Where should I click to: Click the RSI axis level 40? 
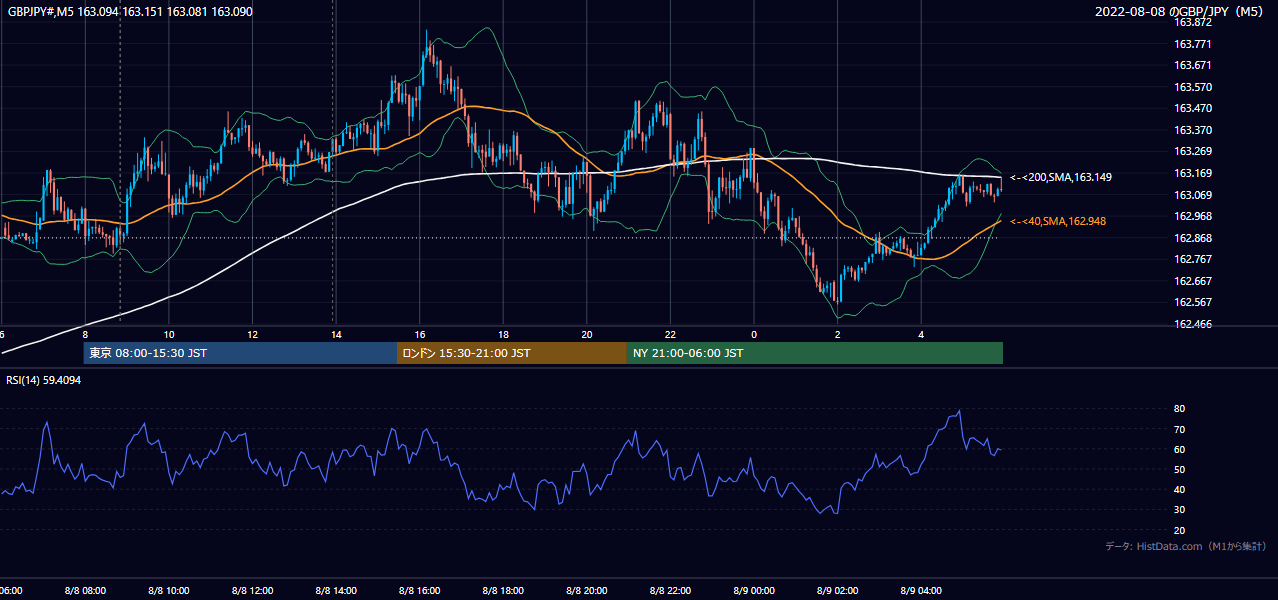tap(1179, 490)
